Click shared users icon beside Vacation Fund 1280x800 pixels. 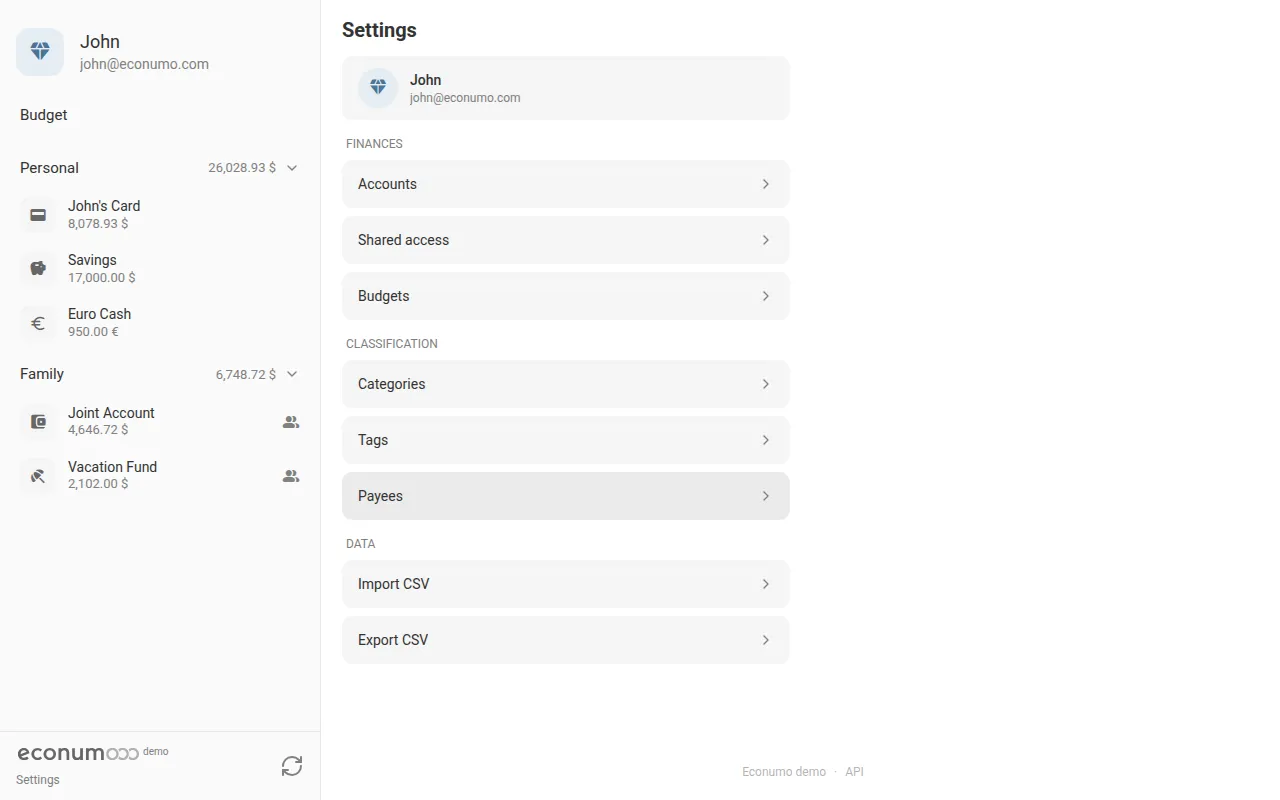point(291,476)
